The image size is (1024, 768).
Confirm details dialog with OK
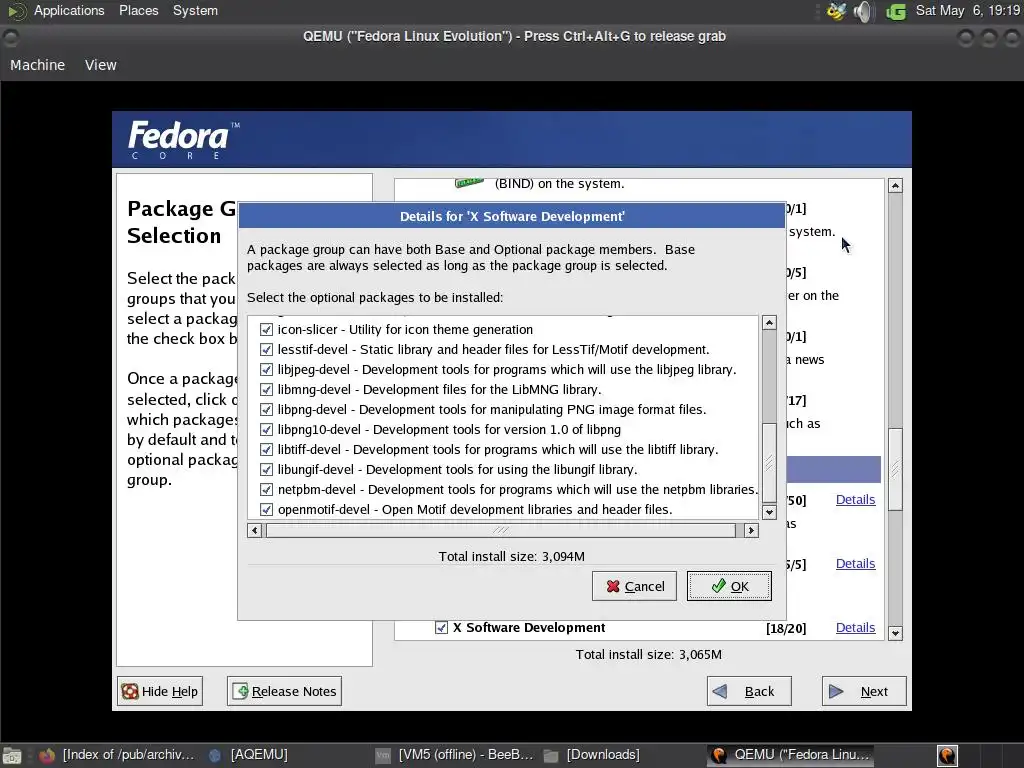point(729,586)
